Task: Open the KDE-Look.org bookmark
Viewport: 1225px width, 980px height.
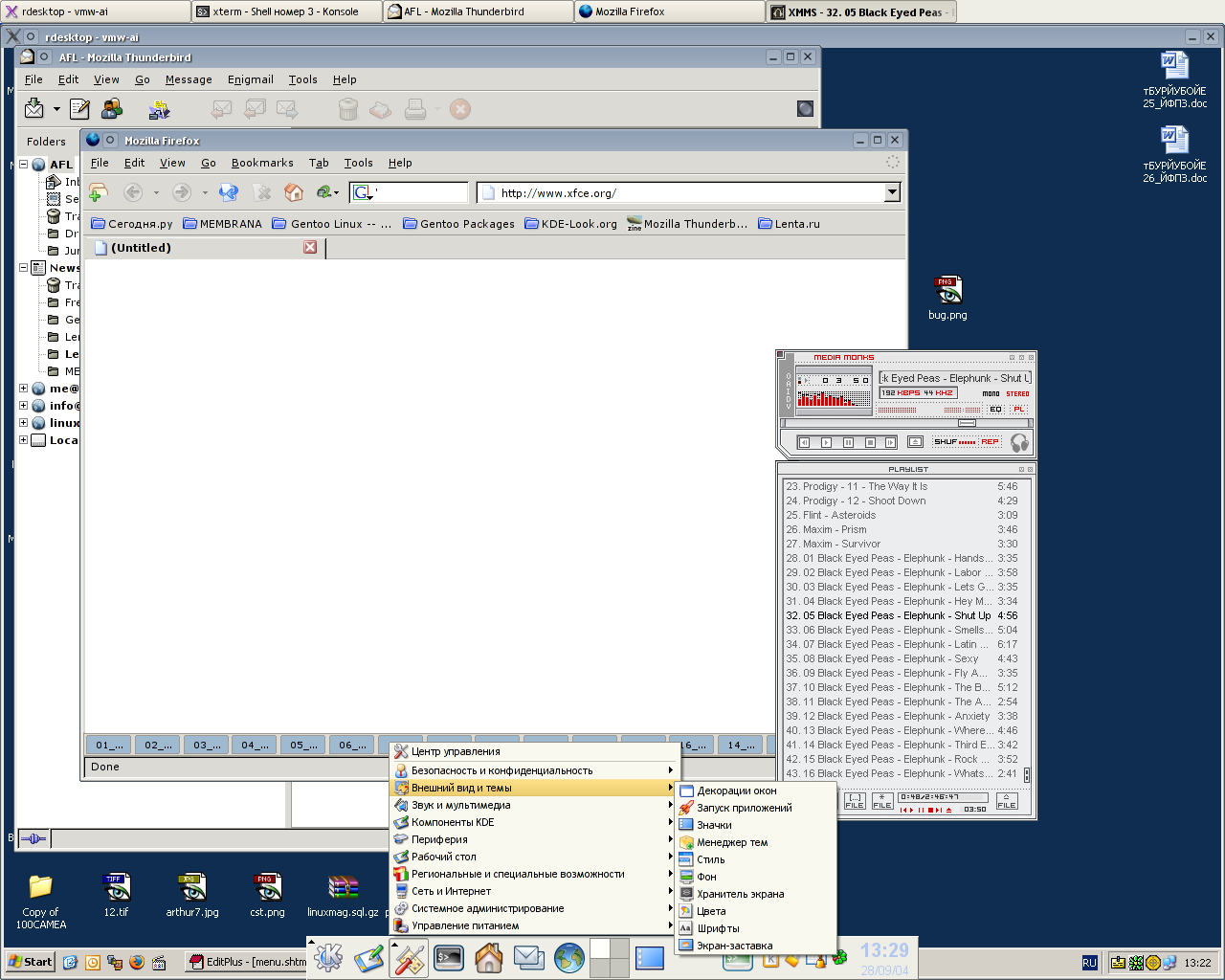Action: (x=570, y=224)
